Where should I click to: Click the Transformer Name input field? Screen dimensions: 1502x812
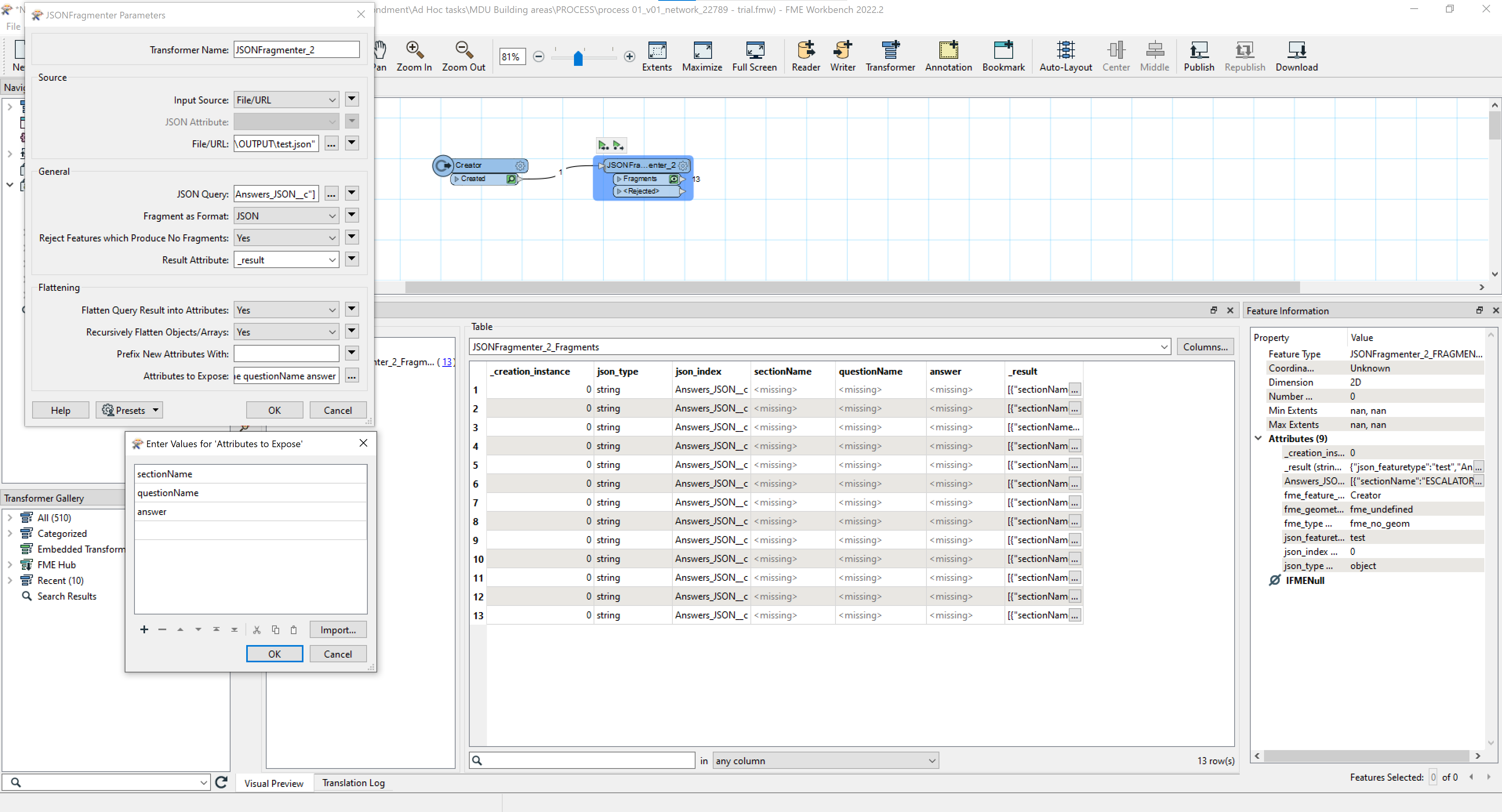click(297, 50)
